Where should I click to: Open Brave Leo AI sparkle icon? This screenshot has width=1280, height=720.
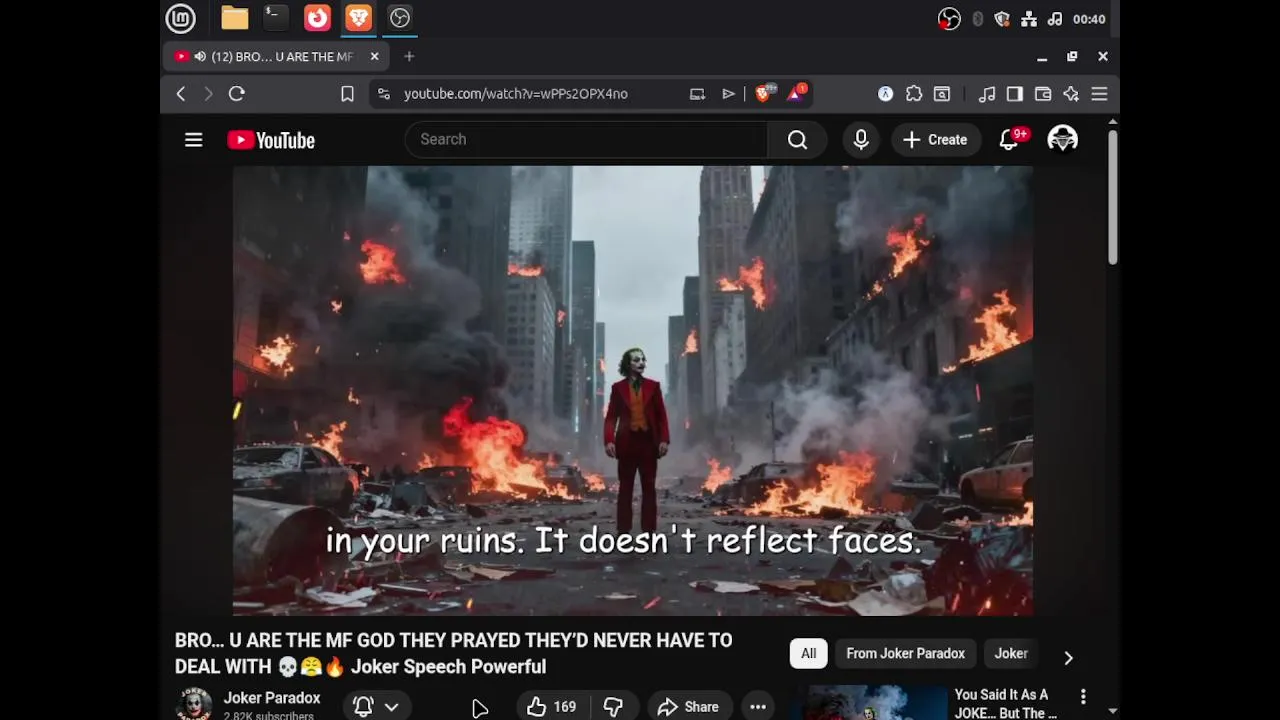click(x=1071, y=94)
